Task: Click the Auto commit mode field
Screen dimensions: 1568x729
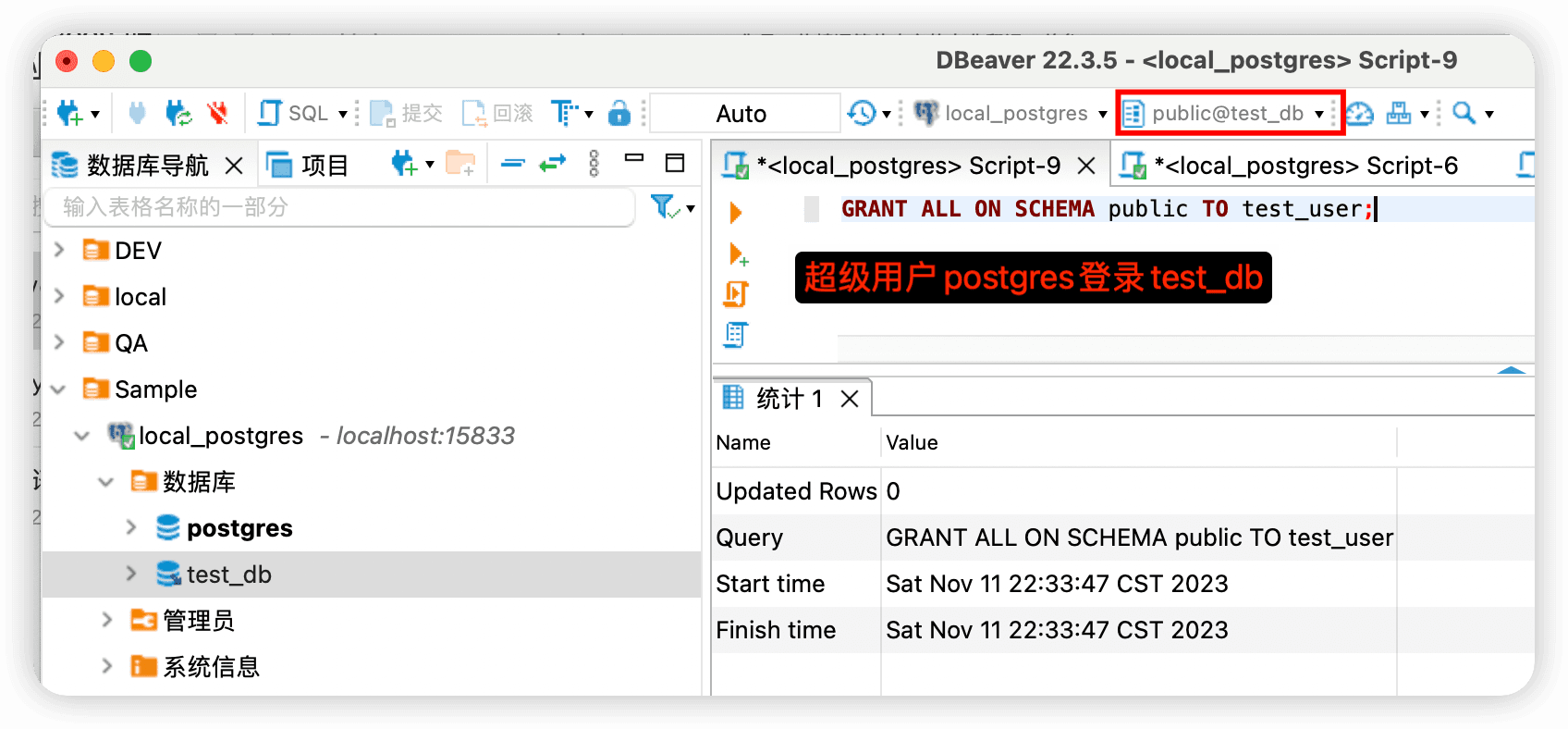Action: click(745, 113)
